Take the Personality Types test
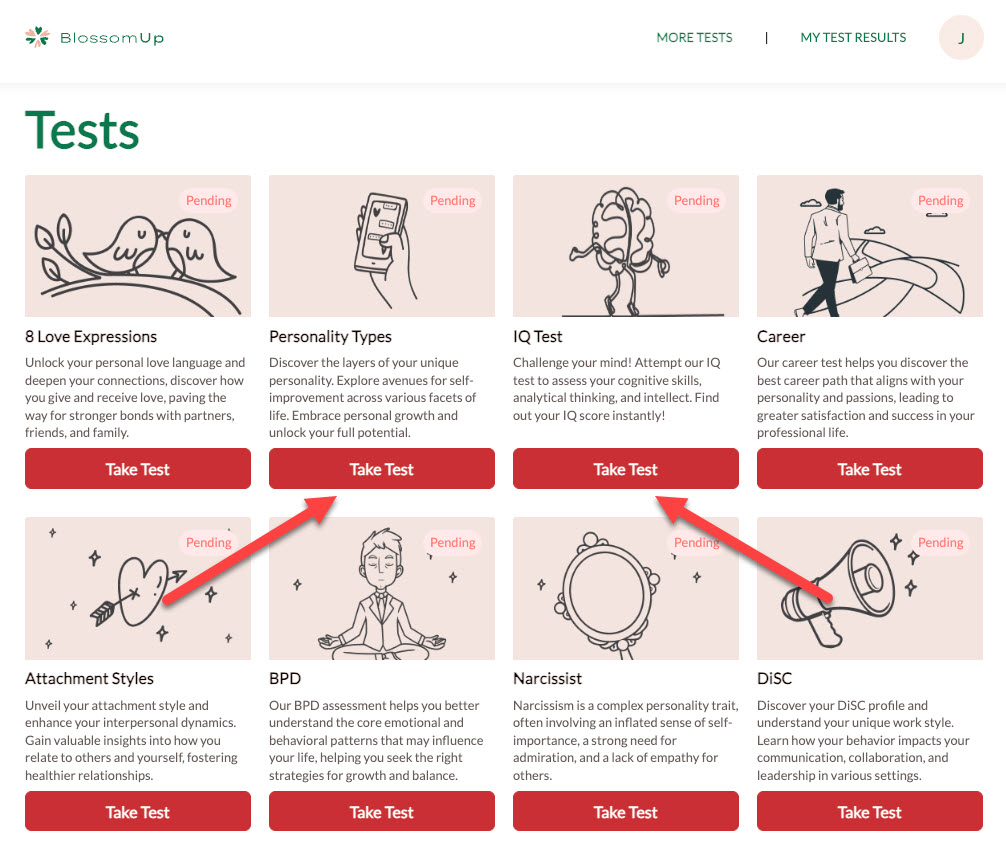This screenshot has width=1006, height=852. pos(382,469)
